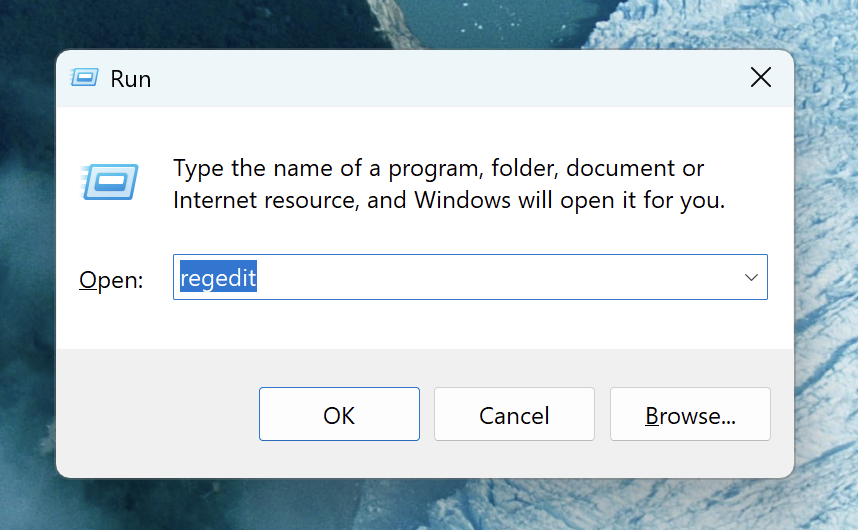Click the desktop wallpaper above the Run dialog
This screenshot has height=530, width=858.
point(425,23)
